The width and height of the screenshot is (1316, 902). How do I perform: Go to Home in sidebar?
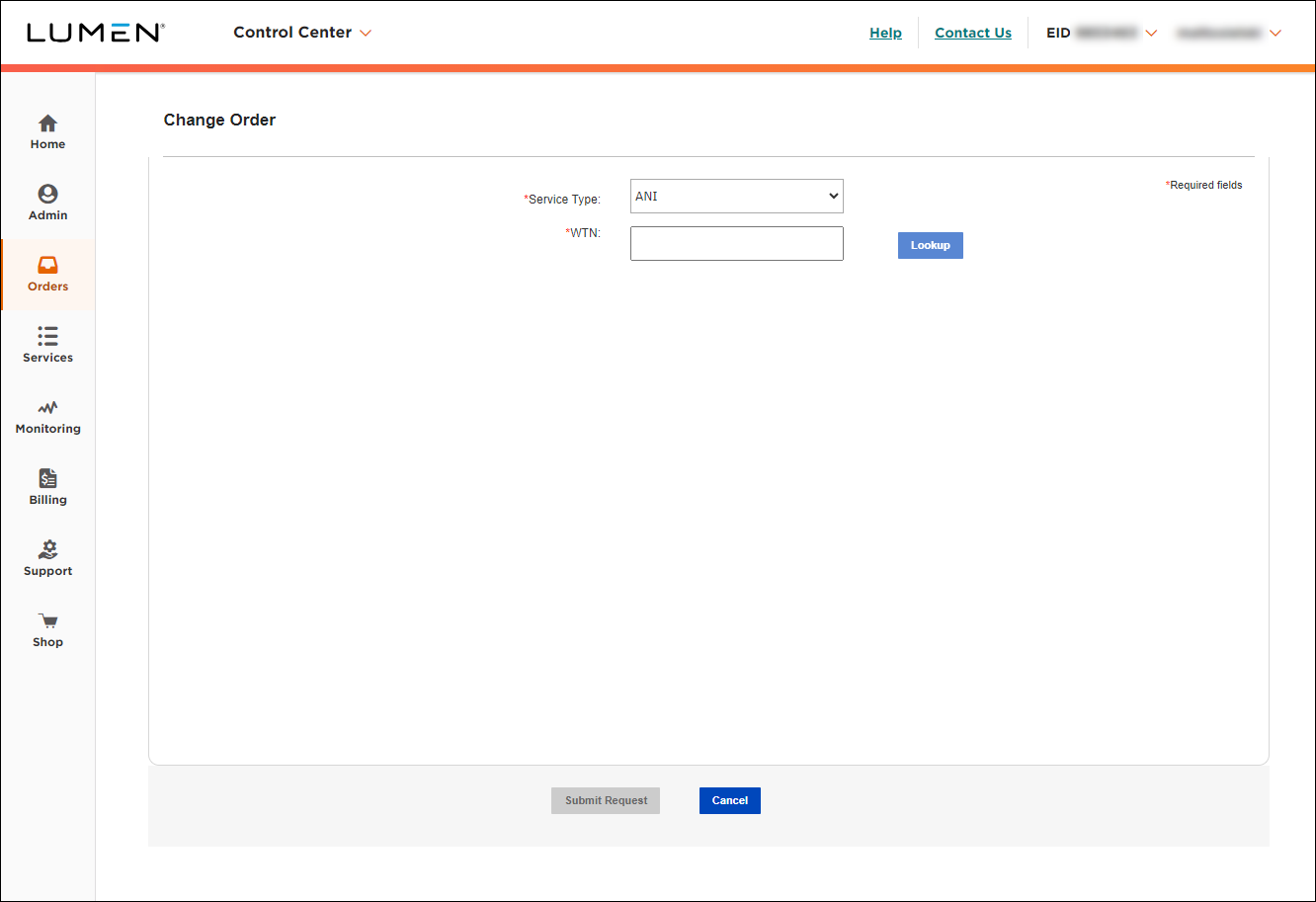(x=47, y=132)
